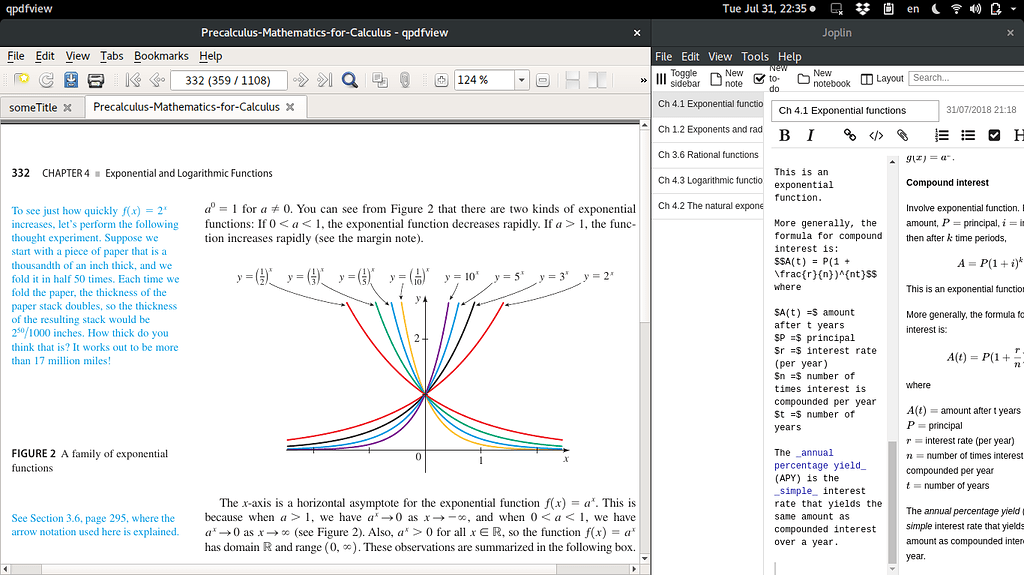This screenshot has height=575, width=1024.
Task: Insert a numbered list in the note
Action: click(x=941, y=135)
